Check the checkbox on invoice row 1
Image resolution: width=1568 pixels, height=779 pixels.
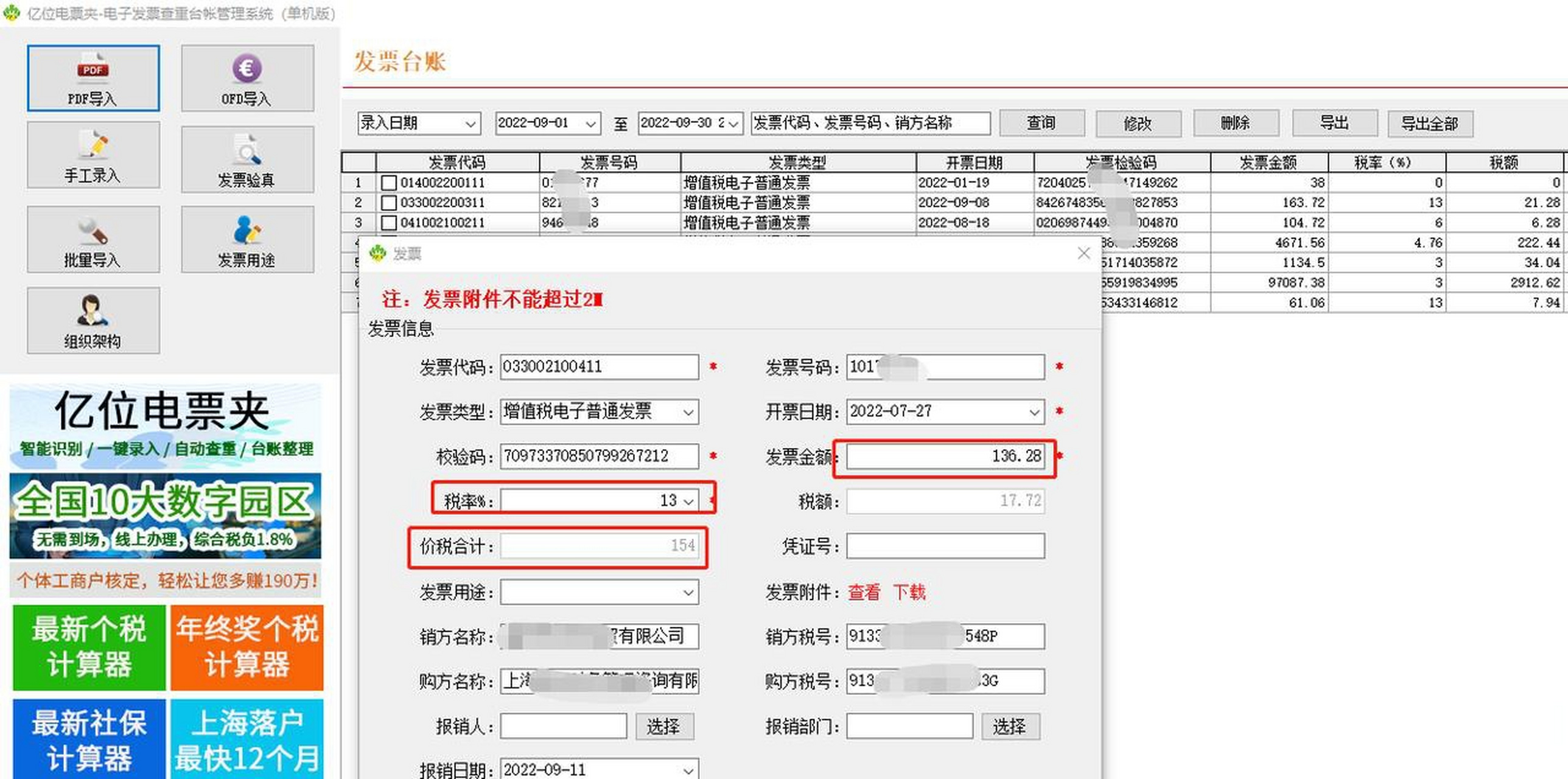pos(390,182)
